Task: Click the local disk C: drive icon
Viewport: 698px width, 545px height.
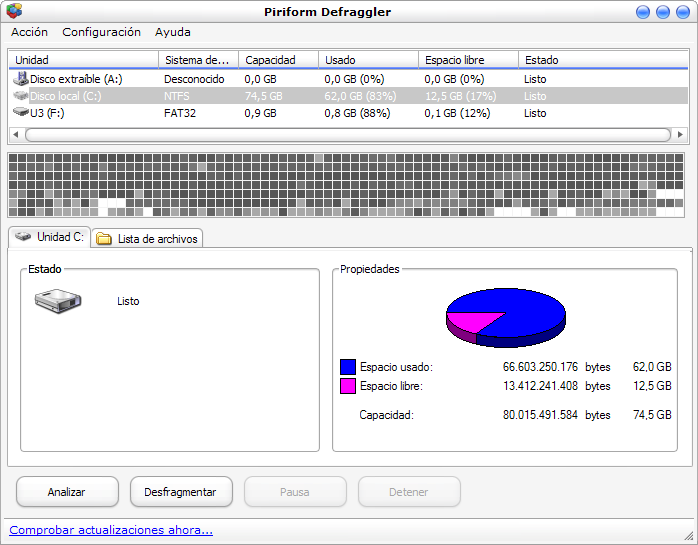Action: pyautogui.click(x=21, y=96)
